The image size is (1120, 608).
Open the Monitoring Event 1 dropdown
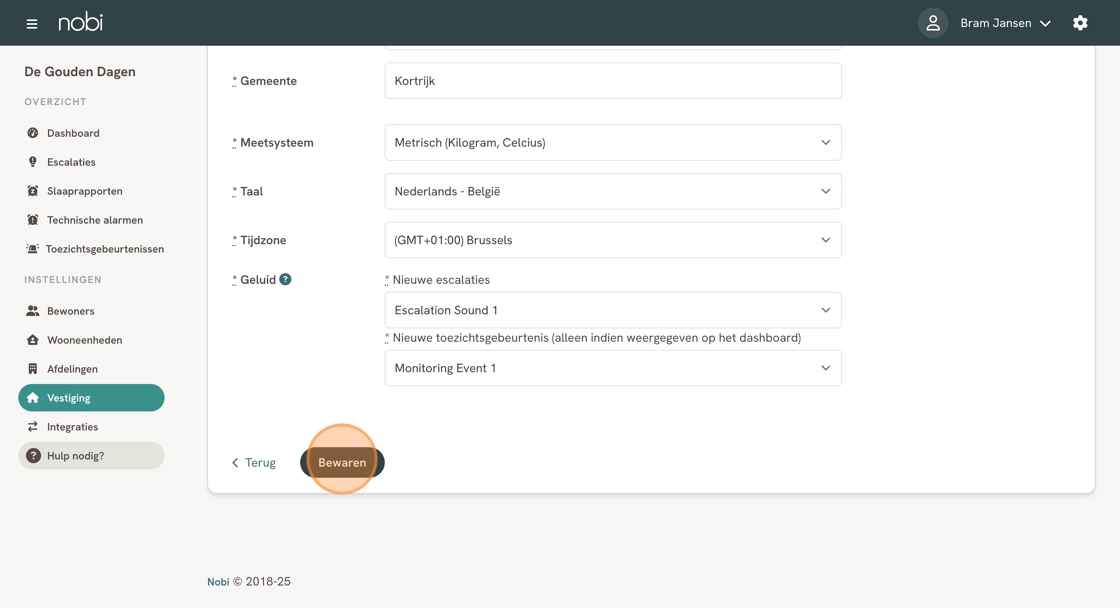(x=612, y=368)
